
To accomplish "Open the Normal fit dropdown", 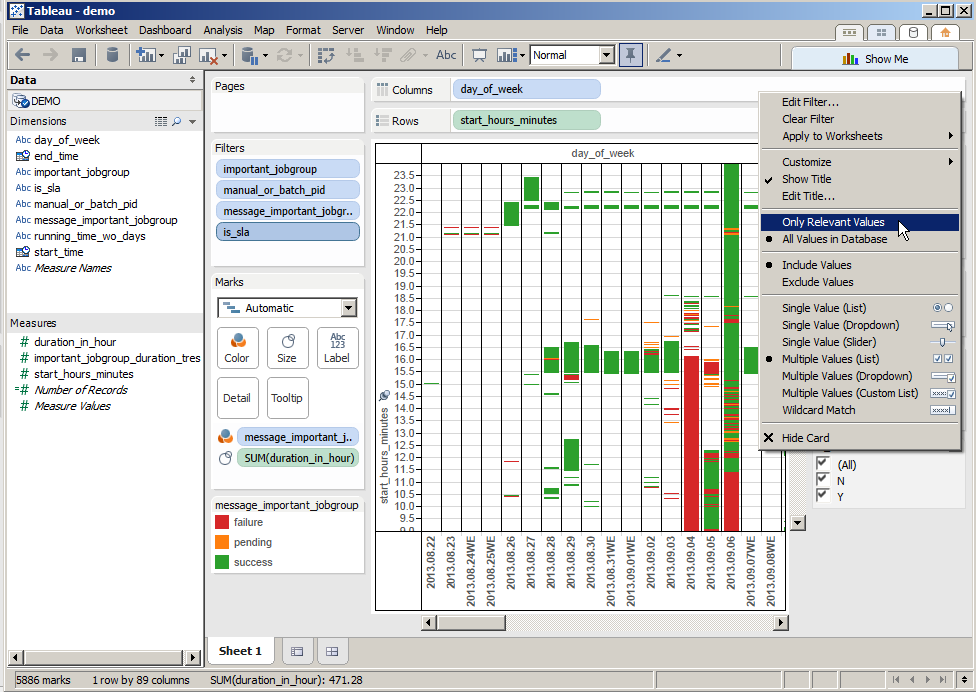I will 607,55.
